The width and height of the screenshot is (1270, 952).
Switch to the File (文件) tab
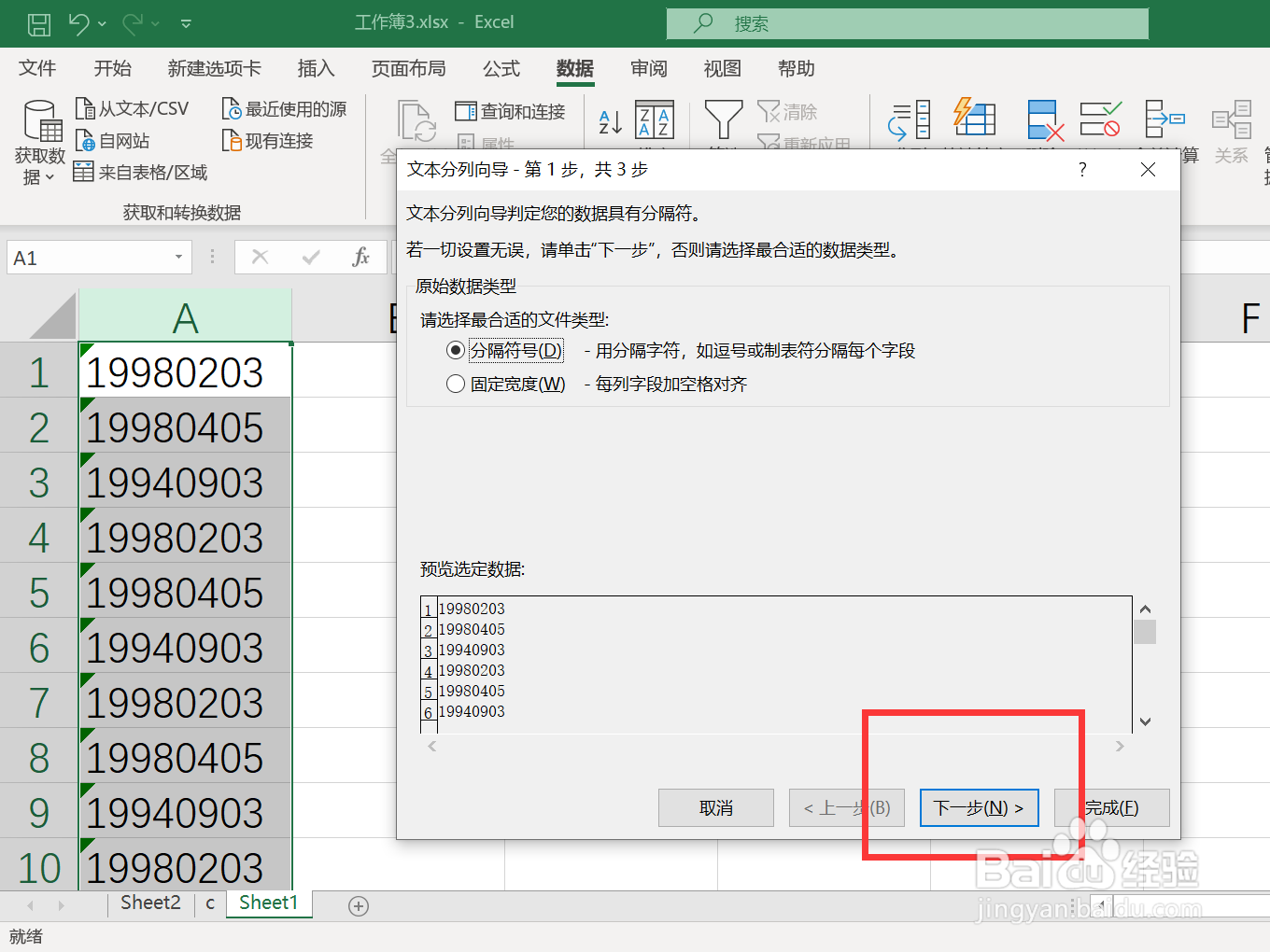tap(37, 68)
